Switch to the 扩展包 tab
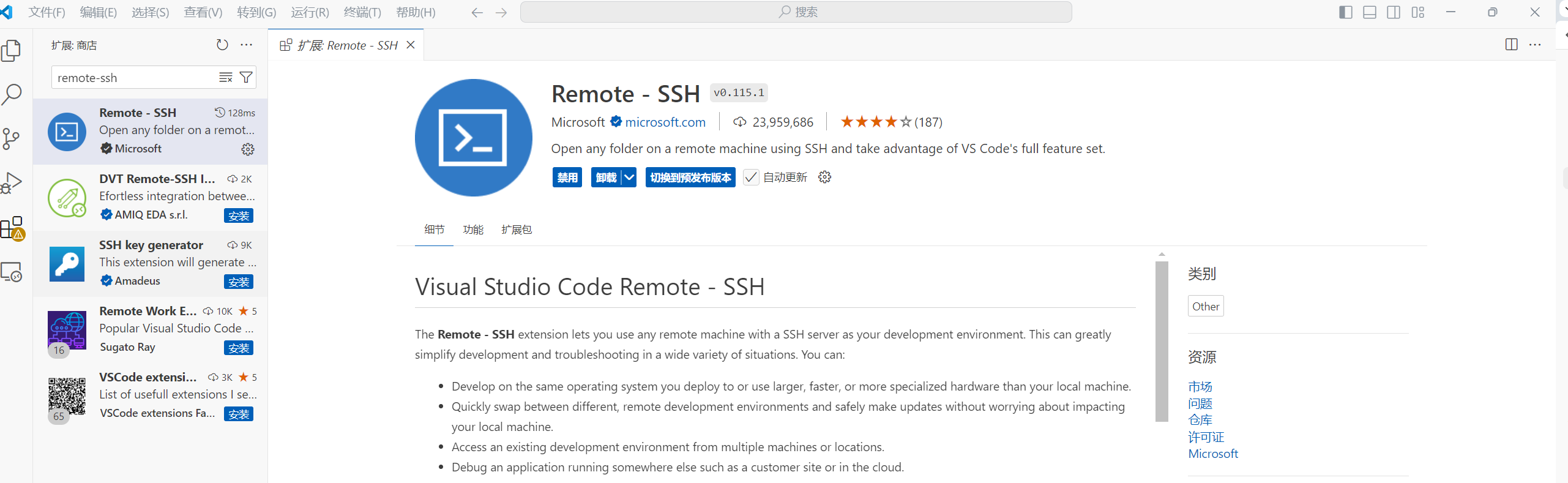This screenshot has height=483, width=1568. (516, 230)
